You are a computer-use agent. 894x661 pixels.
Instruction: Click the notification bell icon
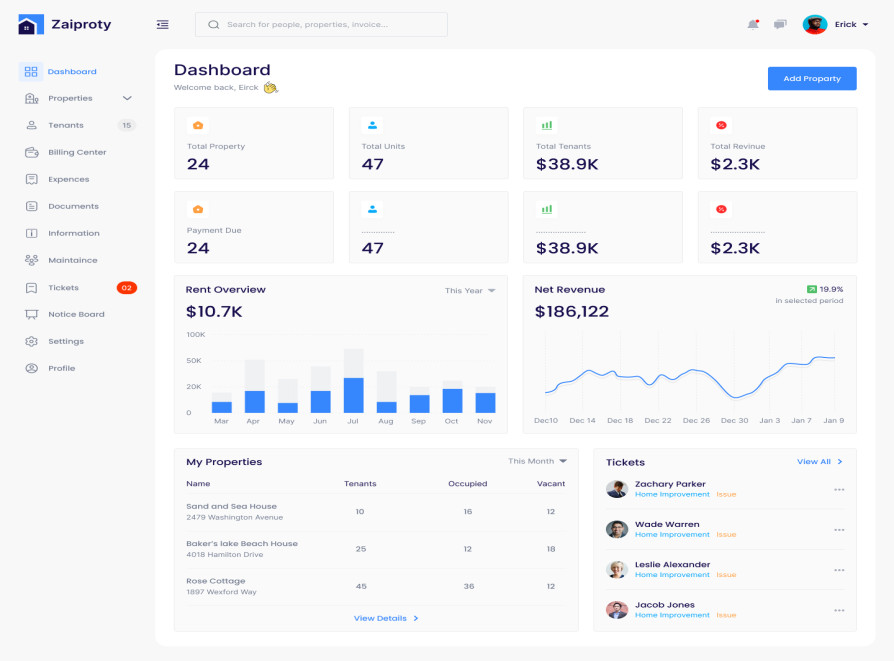pyautogui.click(x=753, y=24)
